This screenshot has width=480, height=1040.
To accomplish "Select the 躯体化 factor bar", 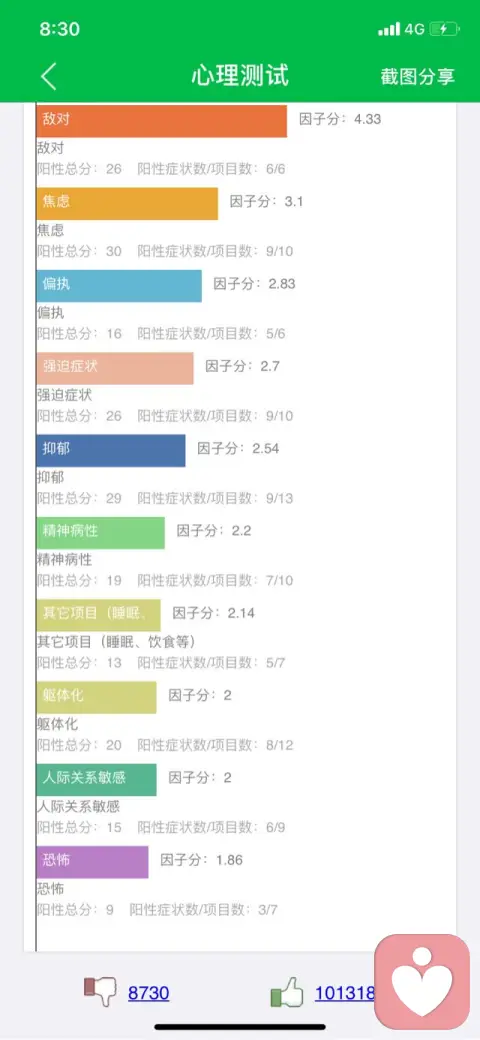I will click(97, 696).
